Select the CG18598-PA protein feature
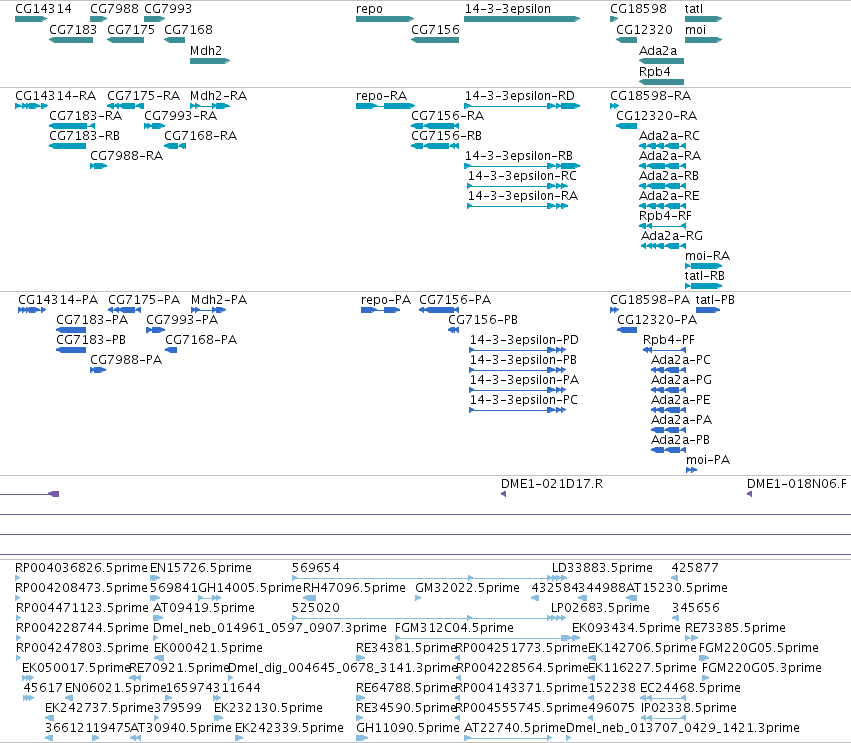This screenshot has height=743, width=851. pyautogui.click(x=614, y=310)
